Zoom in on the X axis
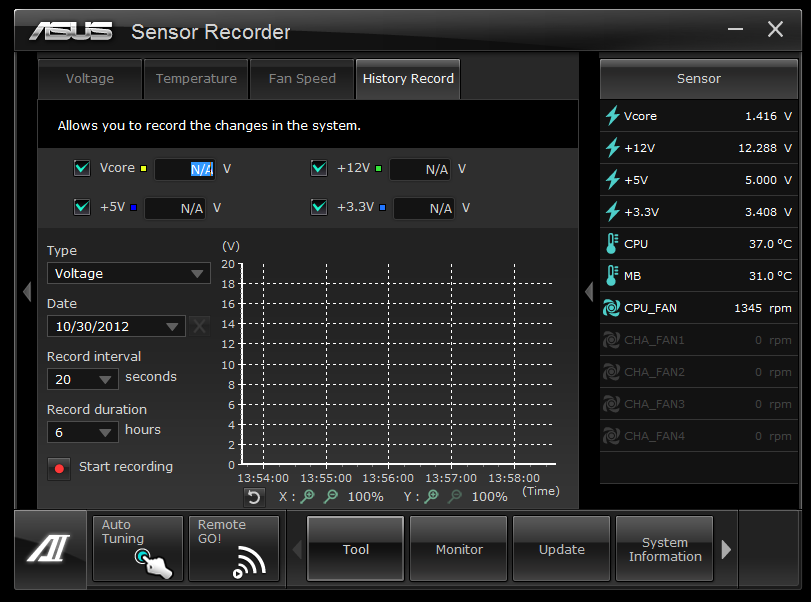This screenshot has width=811, height=602. click(x=308, y=497)
